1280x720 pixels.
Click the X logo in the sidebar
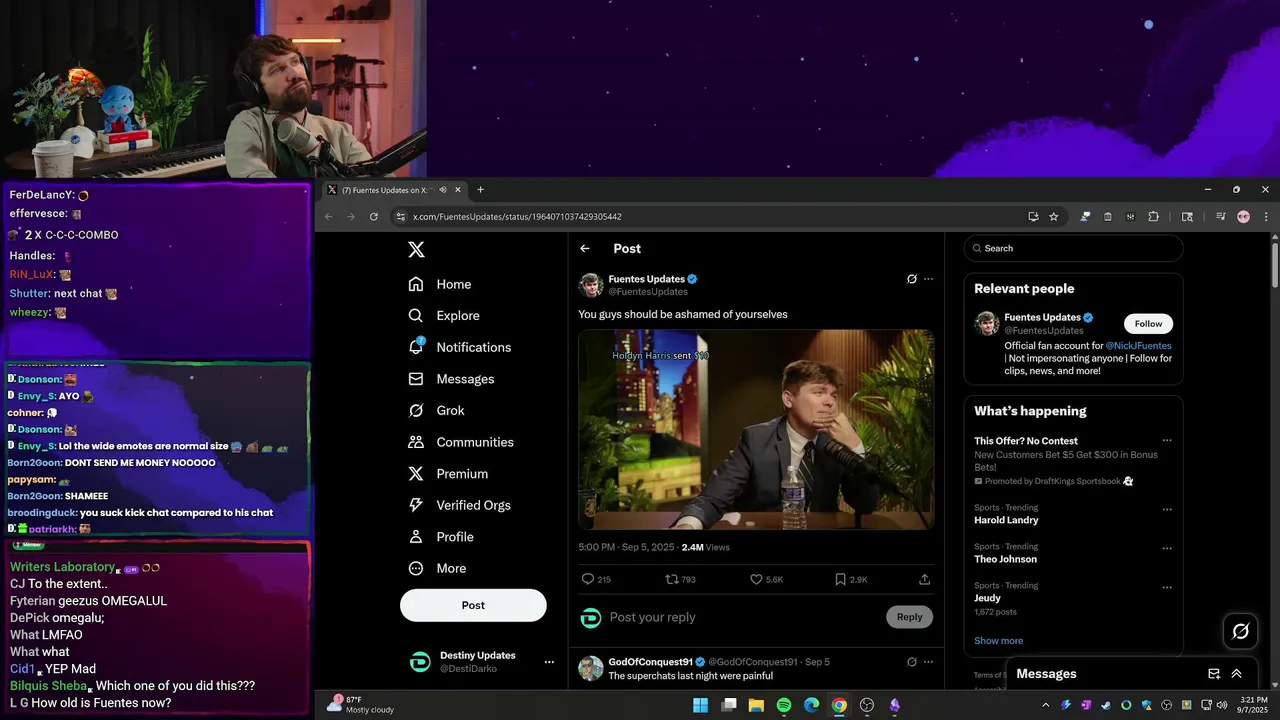click(416, 250)
